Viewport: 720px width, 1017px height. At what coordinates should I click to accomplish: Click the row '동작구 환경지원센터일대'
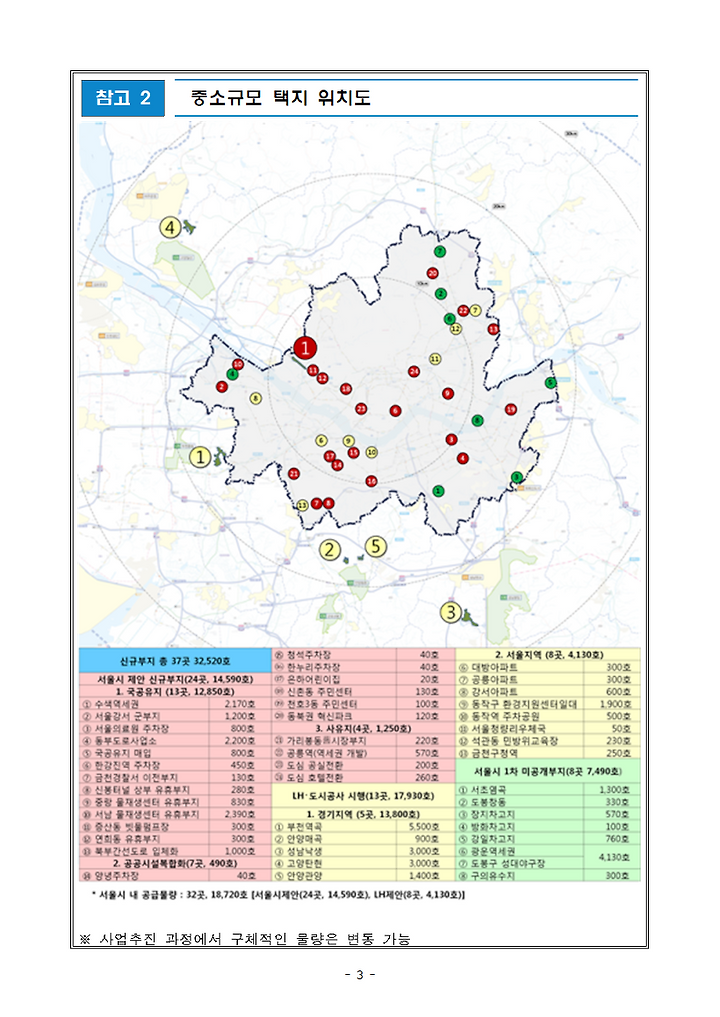[548, 704]
